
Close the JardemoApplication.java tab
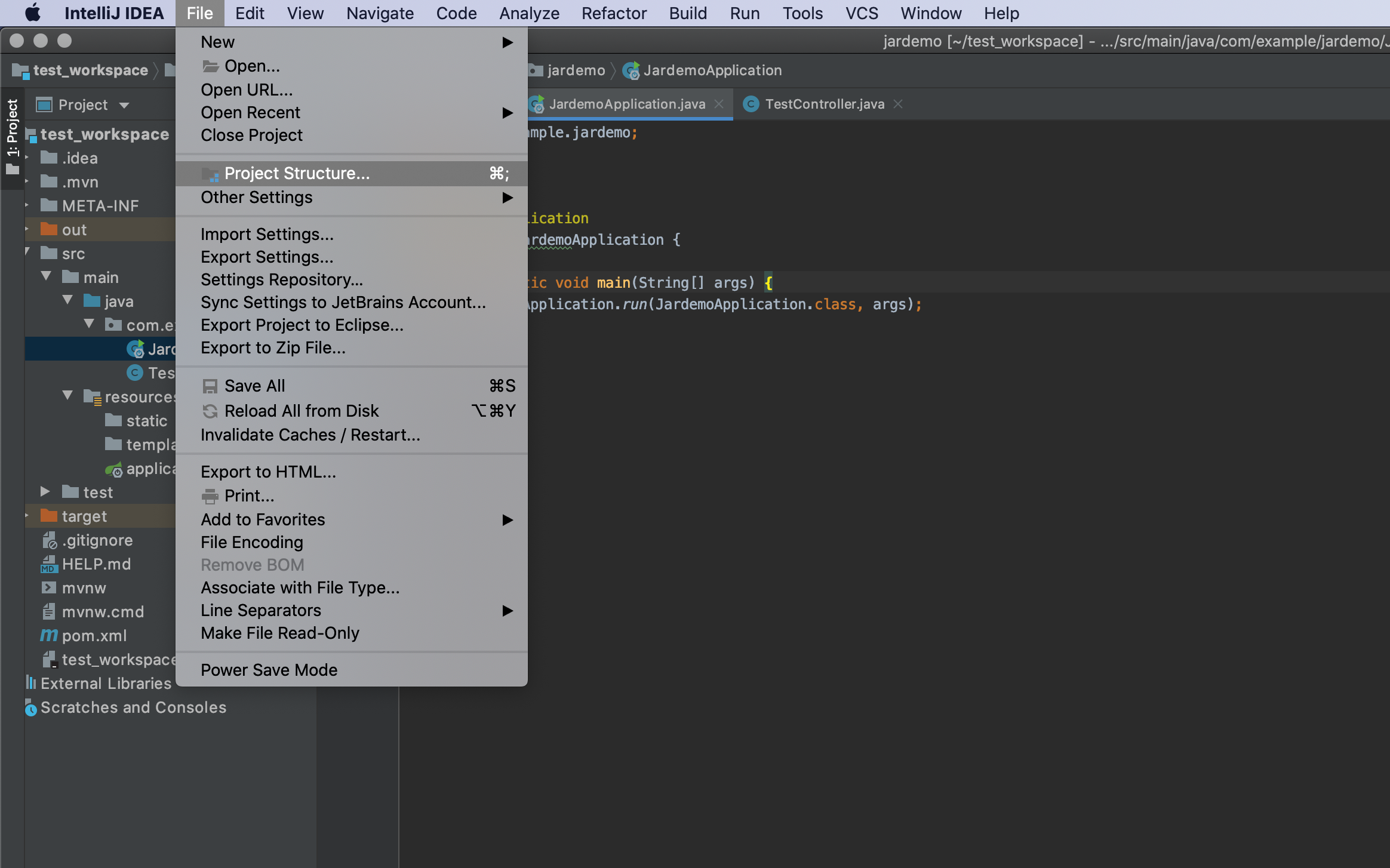[719, 104]
